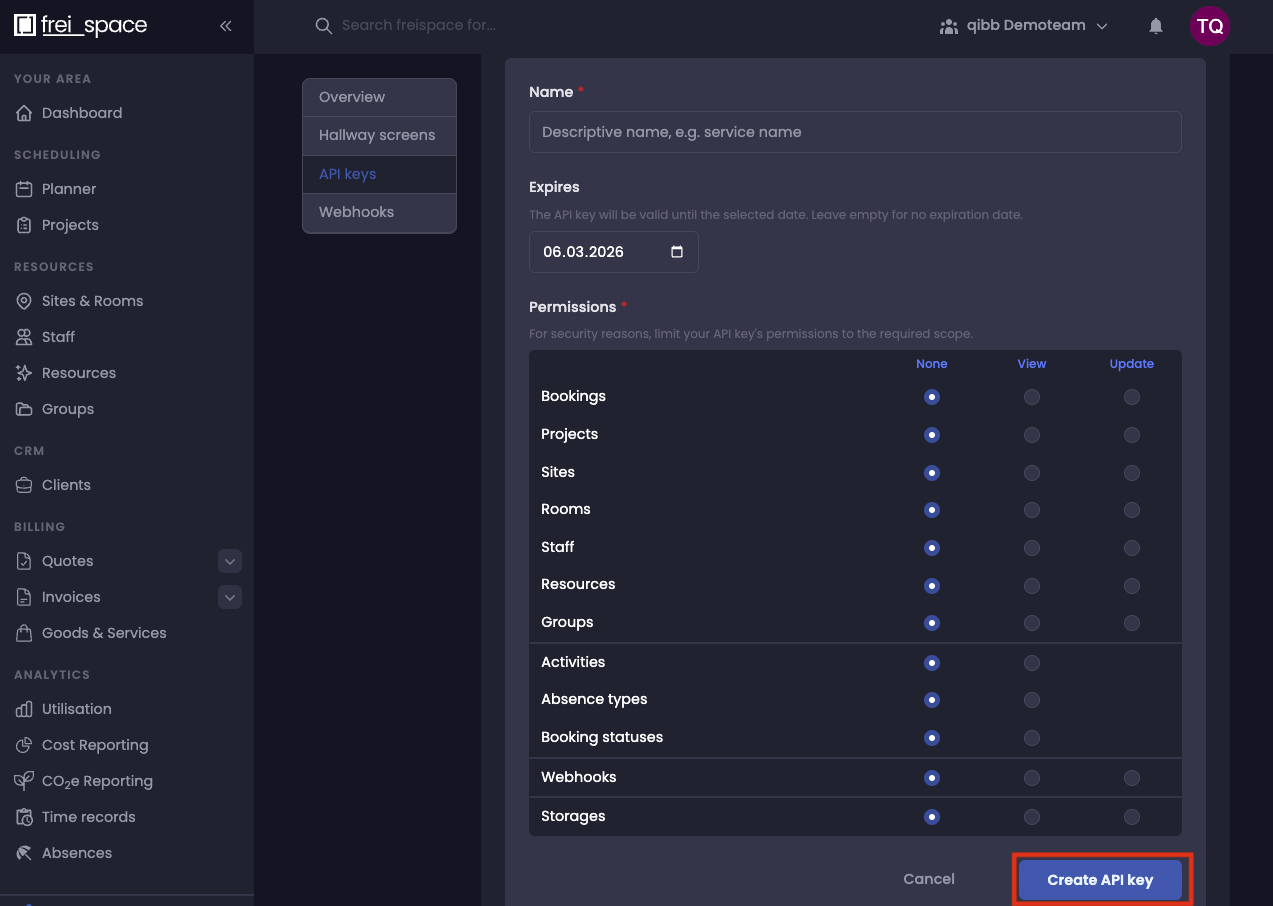Image resolution: width=1273 pixels, height=906 pixels.
Task: Click the Utilisation chart icon in sidebar
Action: tap(24, 709)
